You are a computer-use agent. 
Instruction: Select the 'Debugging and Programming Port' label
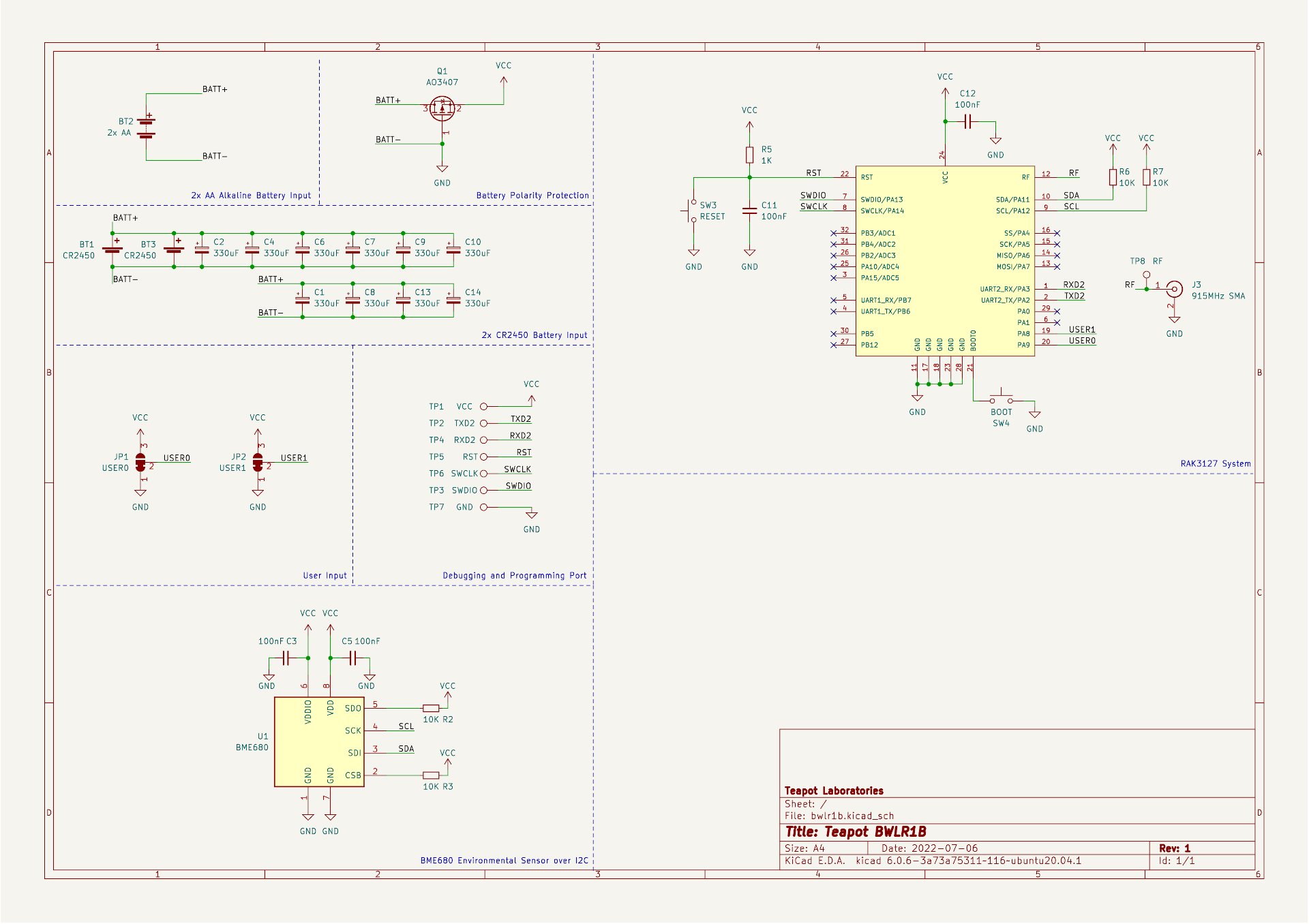click(x=514, y=576)
